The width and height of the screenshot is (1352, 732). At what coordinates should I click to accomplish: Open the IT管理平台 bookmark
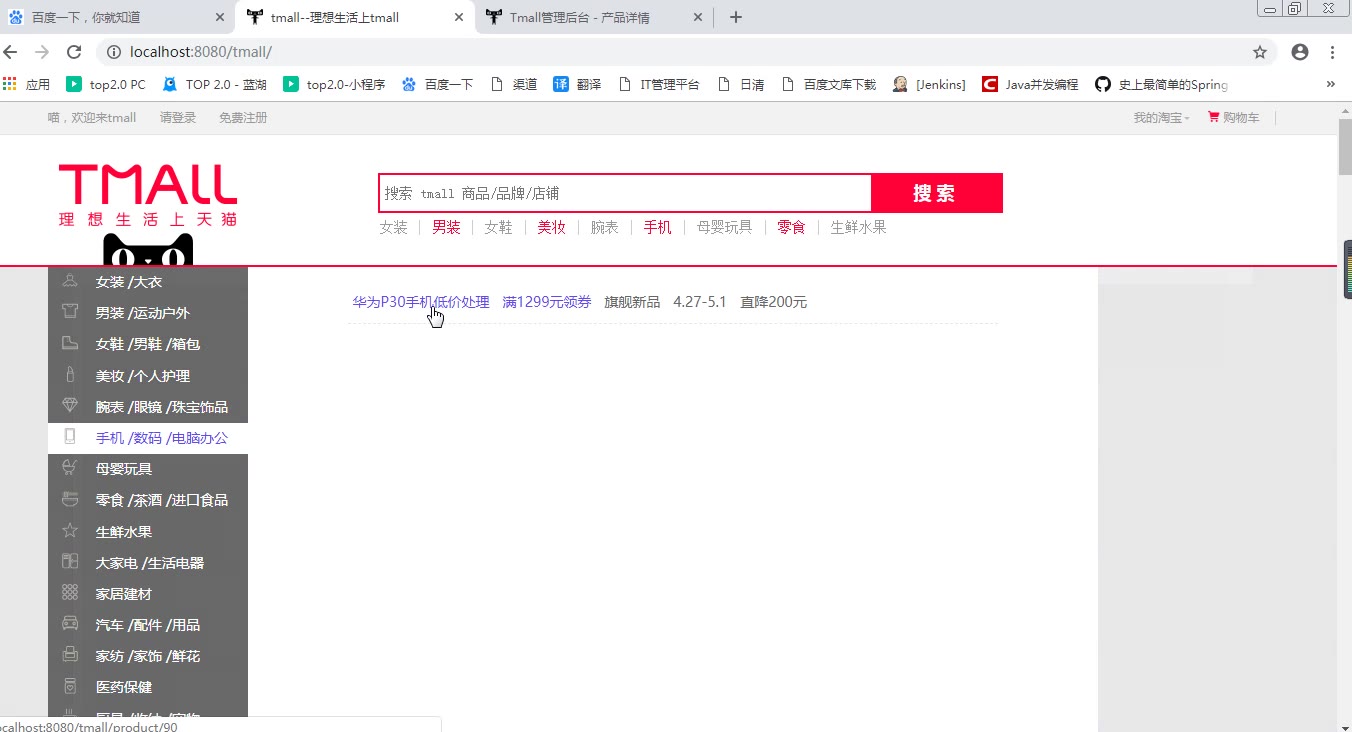659,85
